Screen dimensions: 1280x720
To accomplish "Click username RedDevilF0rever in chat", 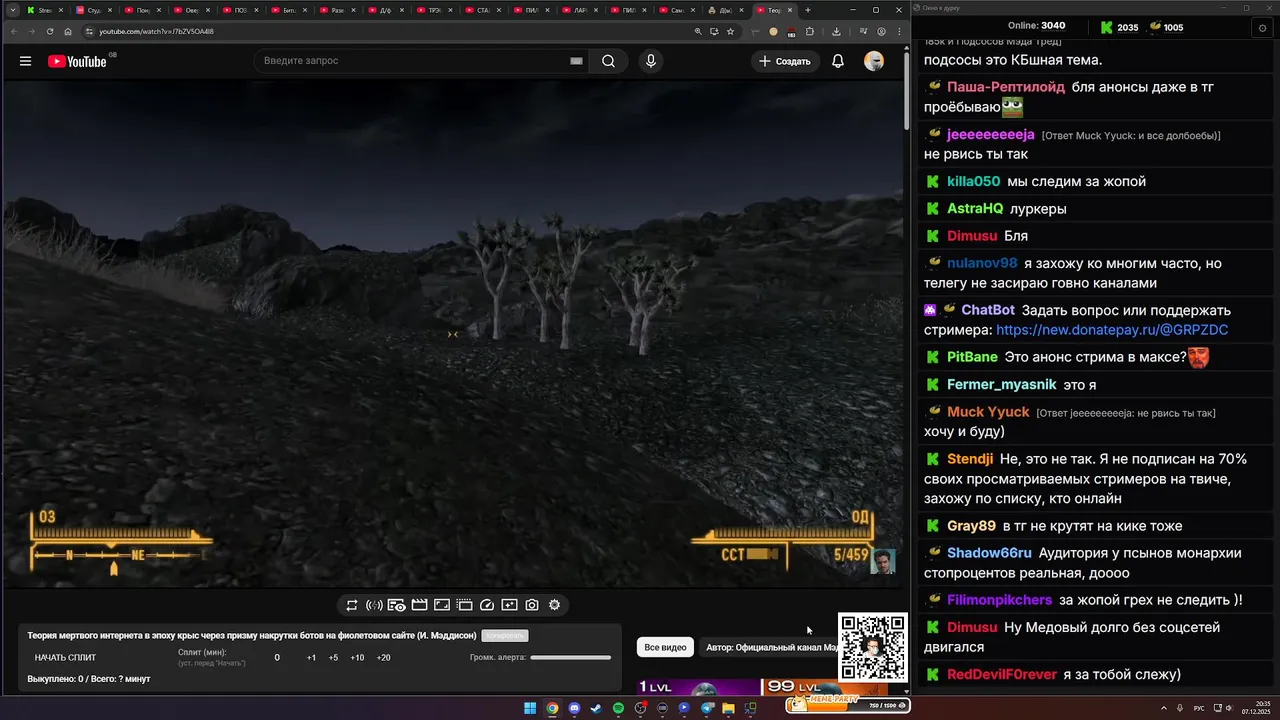I will click(x=1002, y=675).
